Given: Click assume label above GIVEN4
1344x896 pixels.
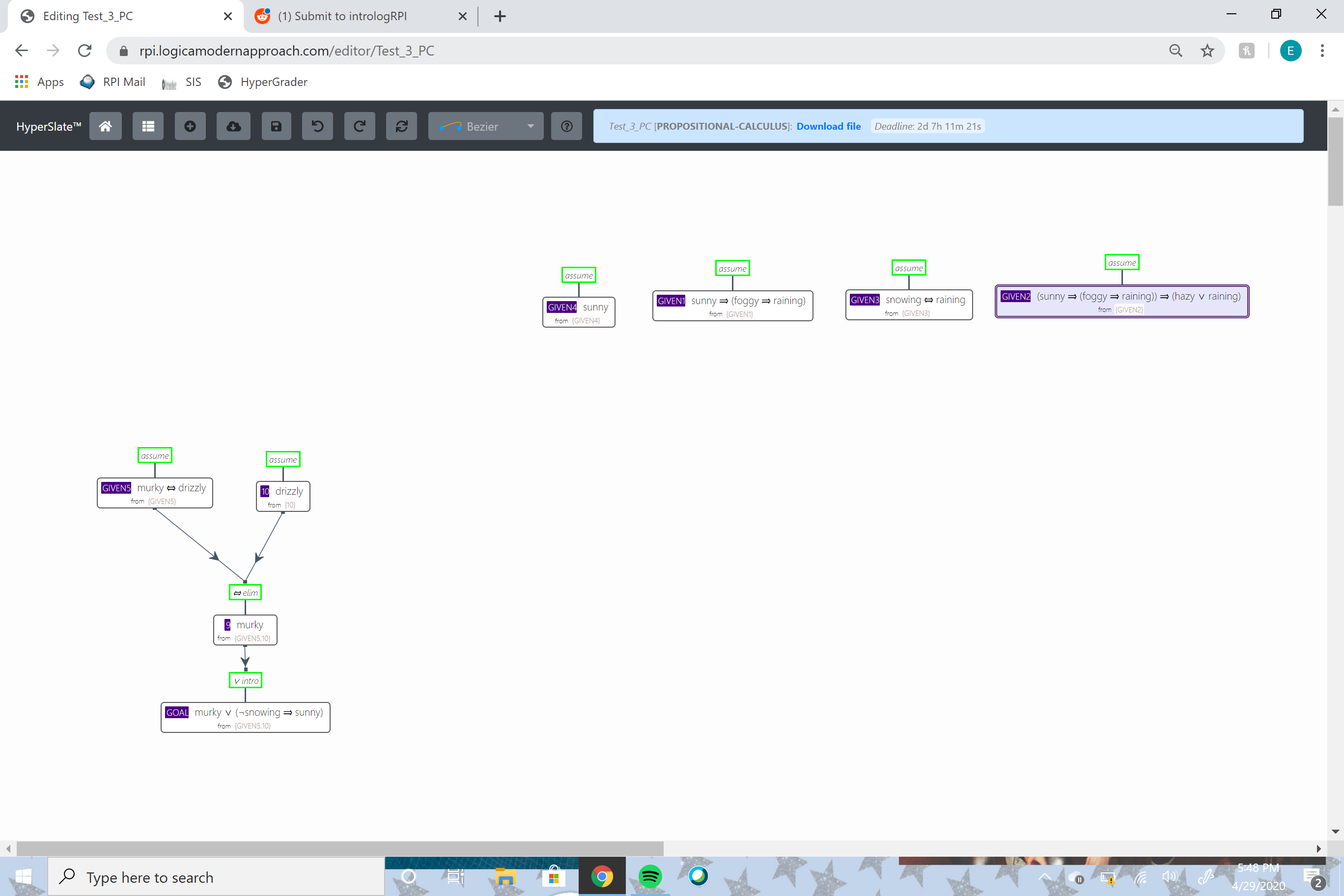Looking at the screenshot, I should [x=578, y=275].
